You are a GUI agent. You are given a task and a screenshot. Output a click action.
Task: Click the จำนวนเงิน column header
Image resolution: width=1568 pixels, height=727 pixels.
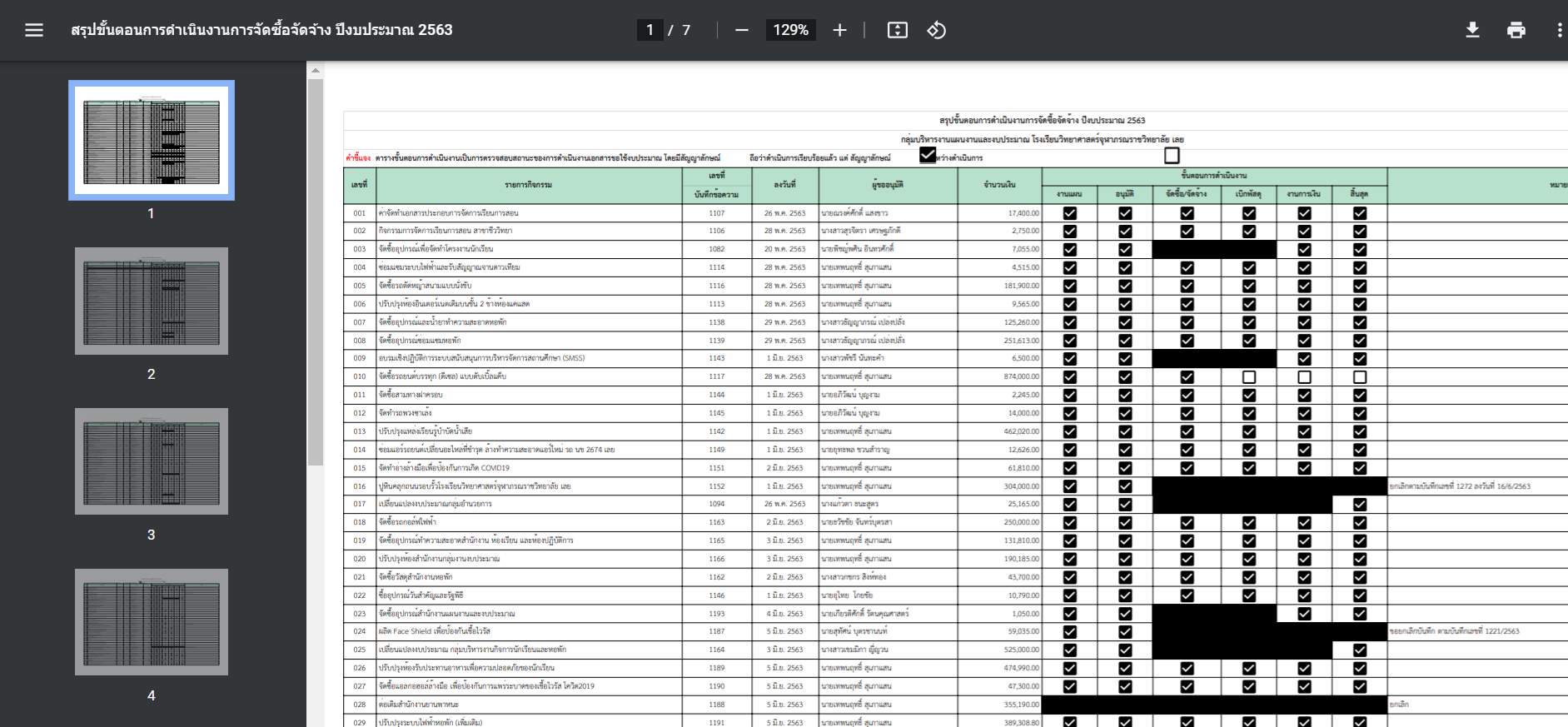click(x=999, y=185)
